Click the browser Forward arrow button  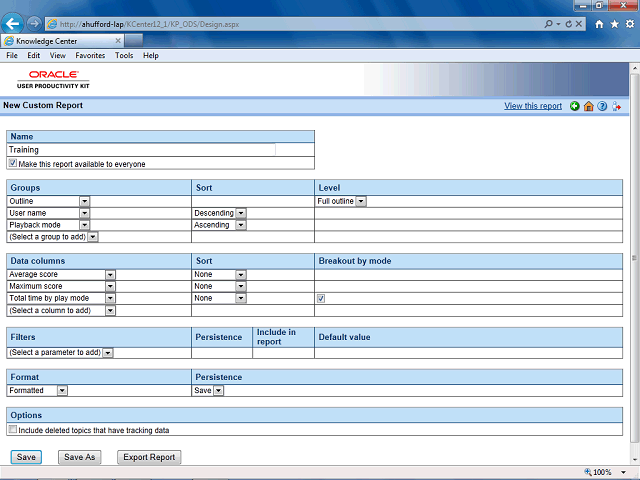point(34,24)
